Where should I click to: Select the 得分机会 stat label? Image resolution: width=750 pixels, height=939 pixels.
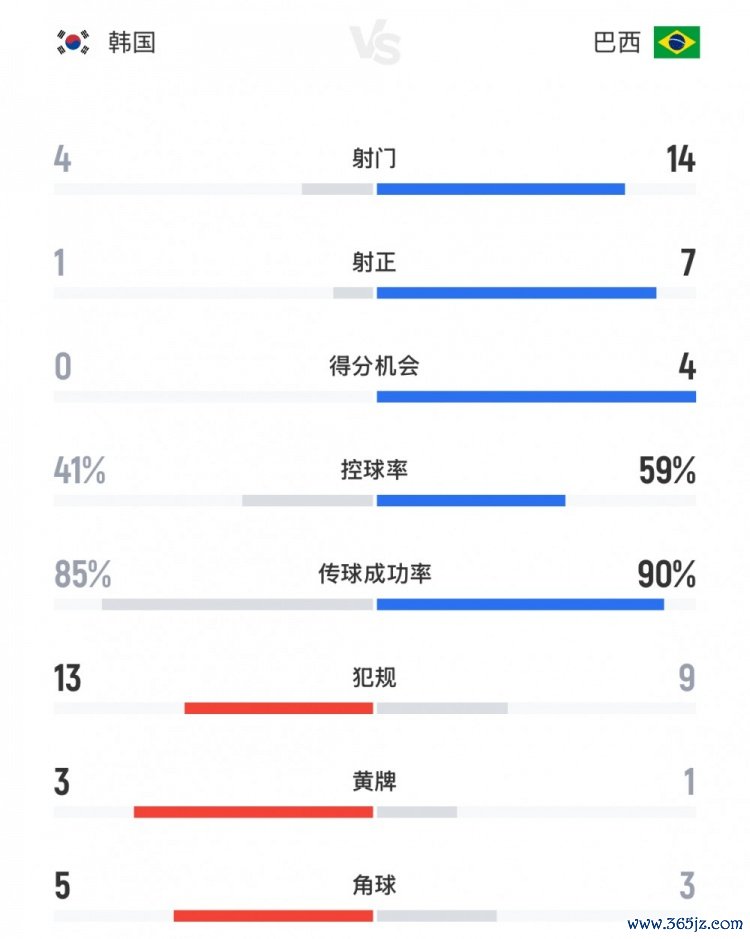[374, 366]
